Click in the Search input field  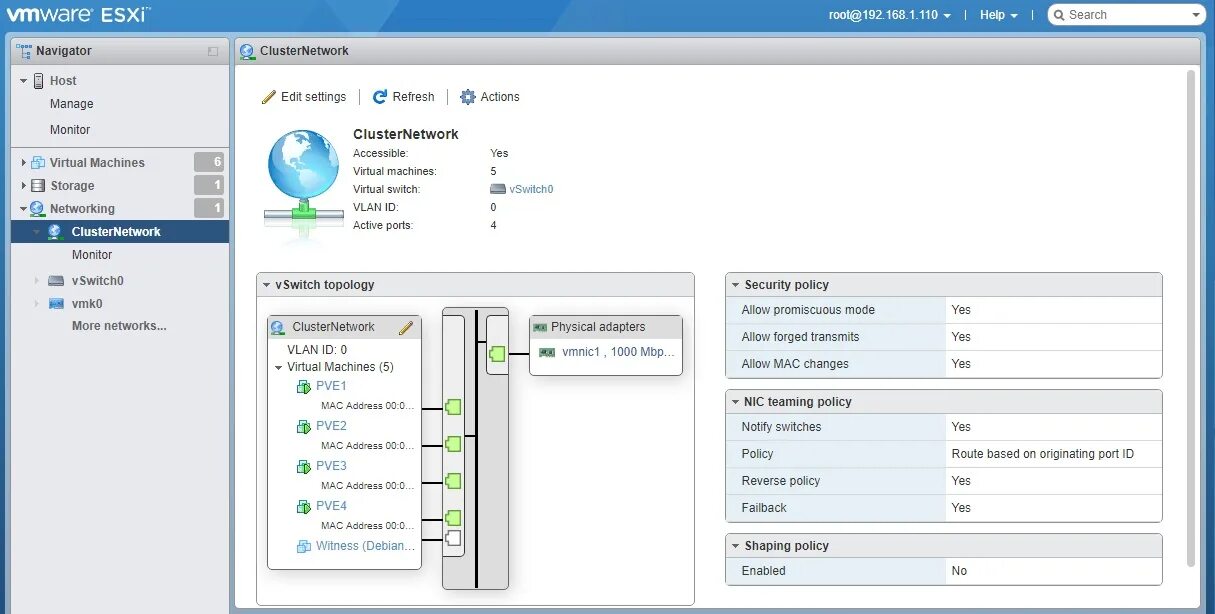[1128, 15]
